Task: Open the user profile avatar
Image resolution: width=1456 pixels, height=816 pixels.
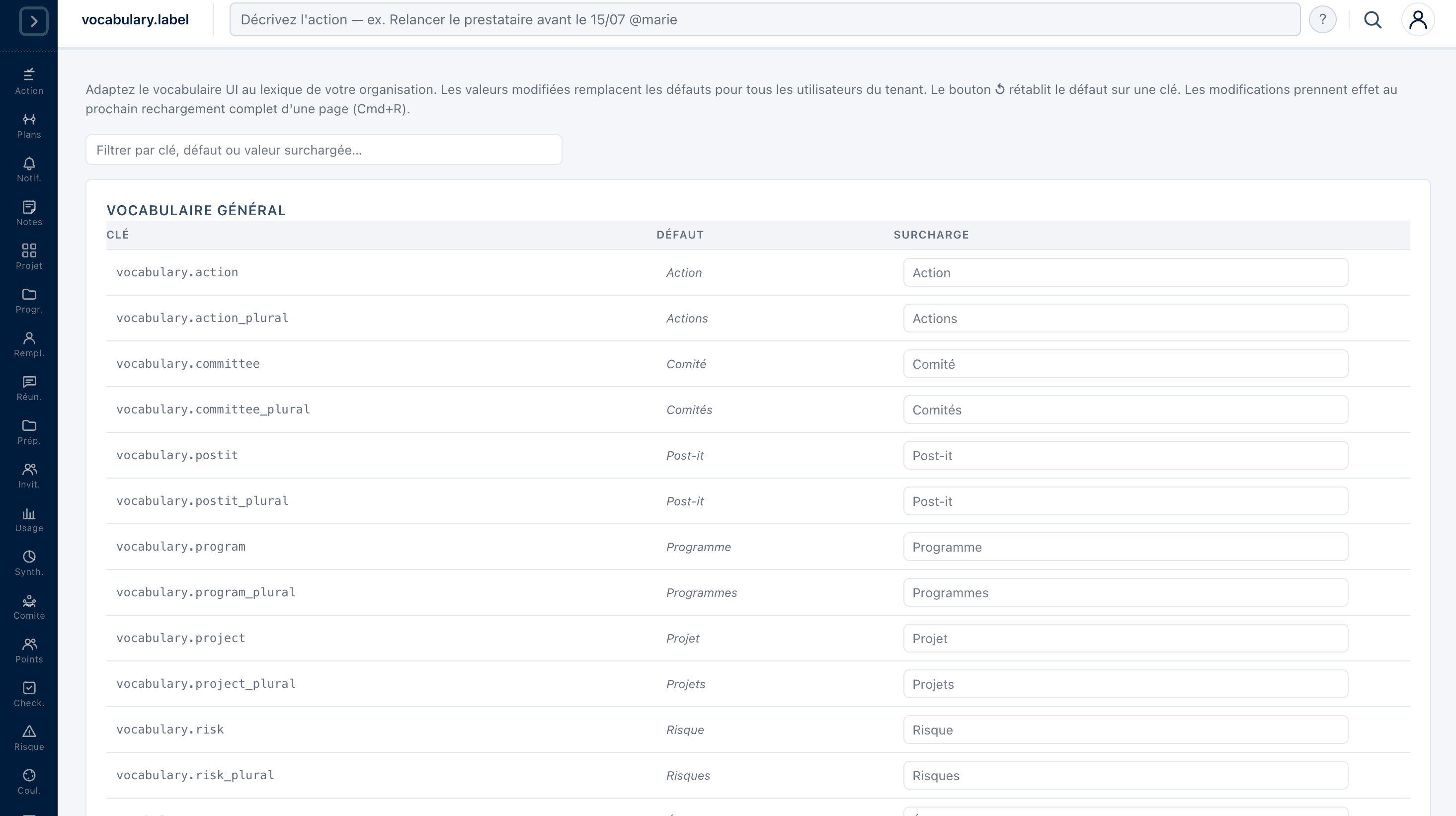Action: pyautogui.click(x=1418, y=20)
